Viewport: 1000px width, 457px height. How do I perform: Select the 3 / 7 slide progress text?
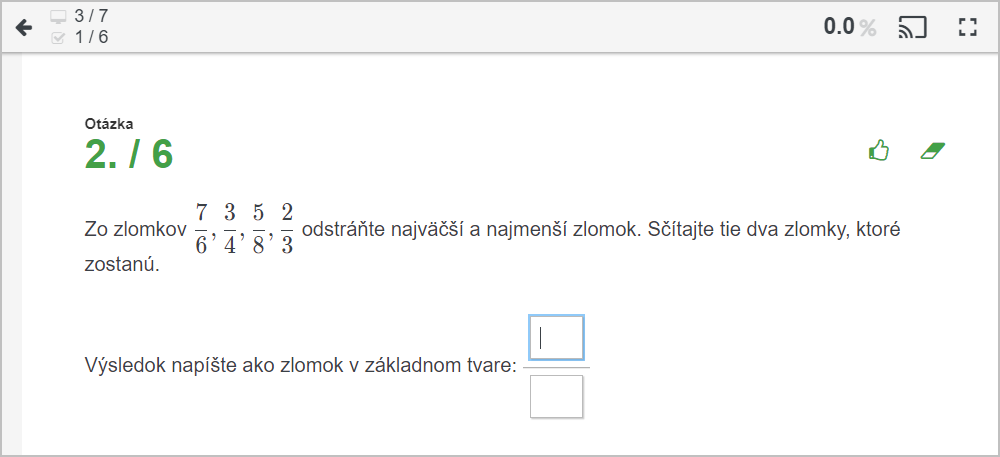(x=91, y=16)
